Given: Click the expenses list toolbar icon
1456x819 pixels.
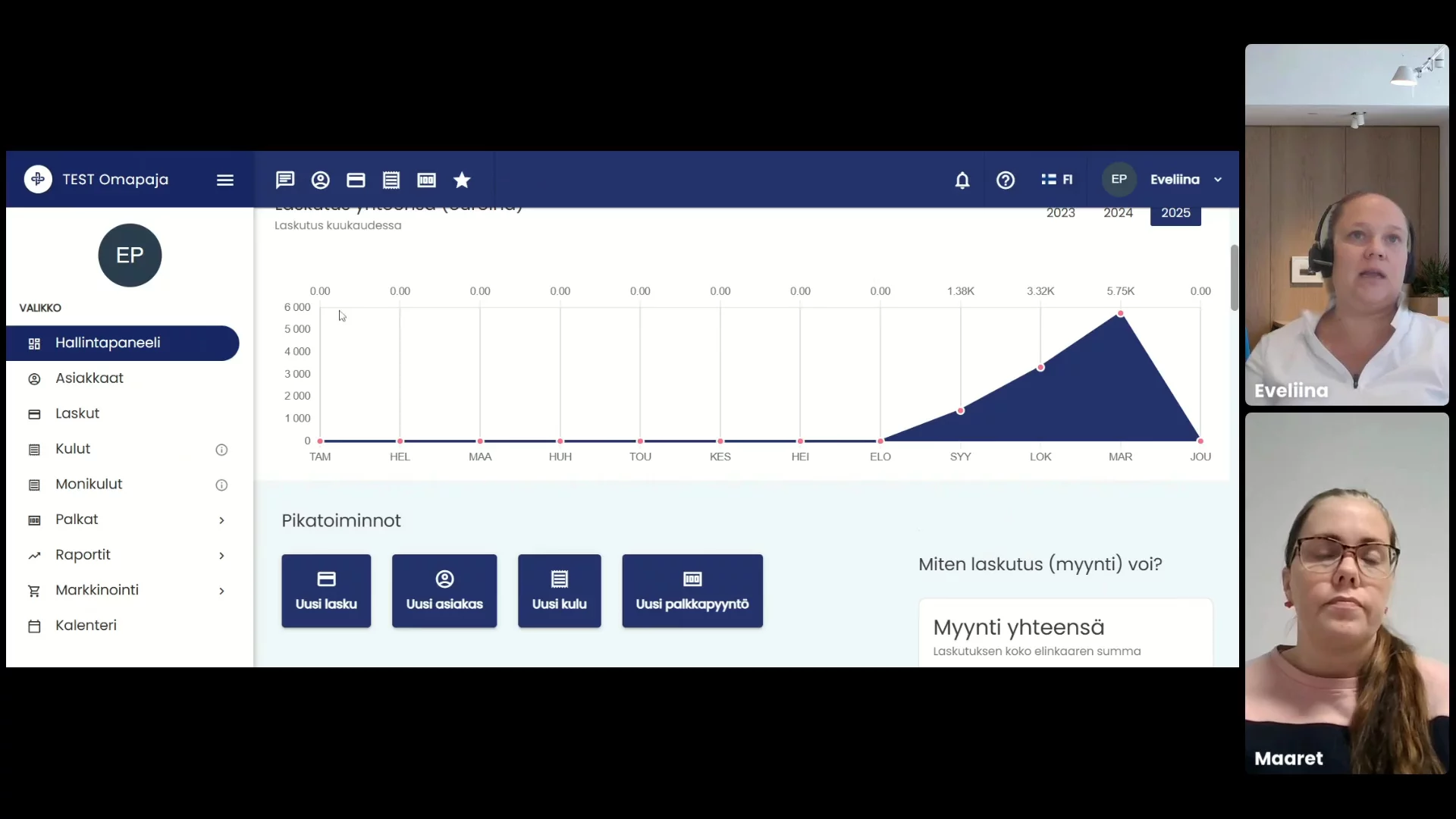Looking at the screenshot, I should [391, 180].
